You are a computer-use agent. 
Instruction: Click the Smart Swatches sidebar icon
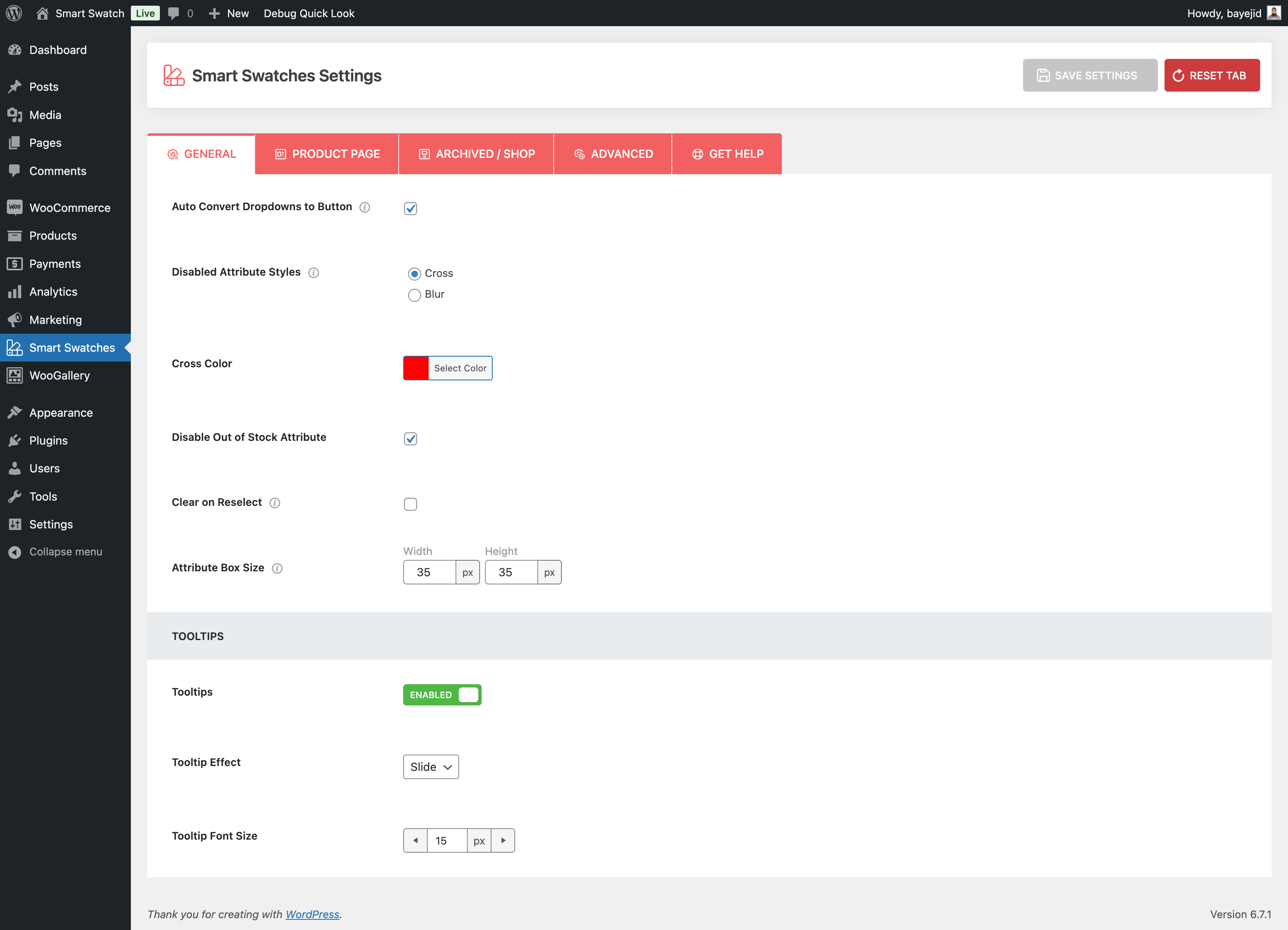click(x=15, y=347)
